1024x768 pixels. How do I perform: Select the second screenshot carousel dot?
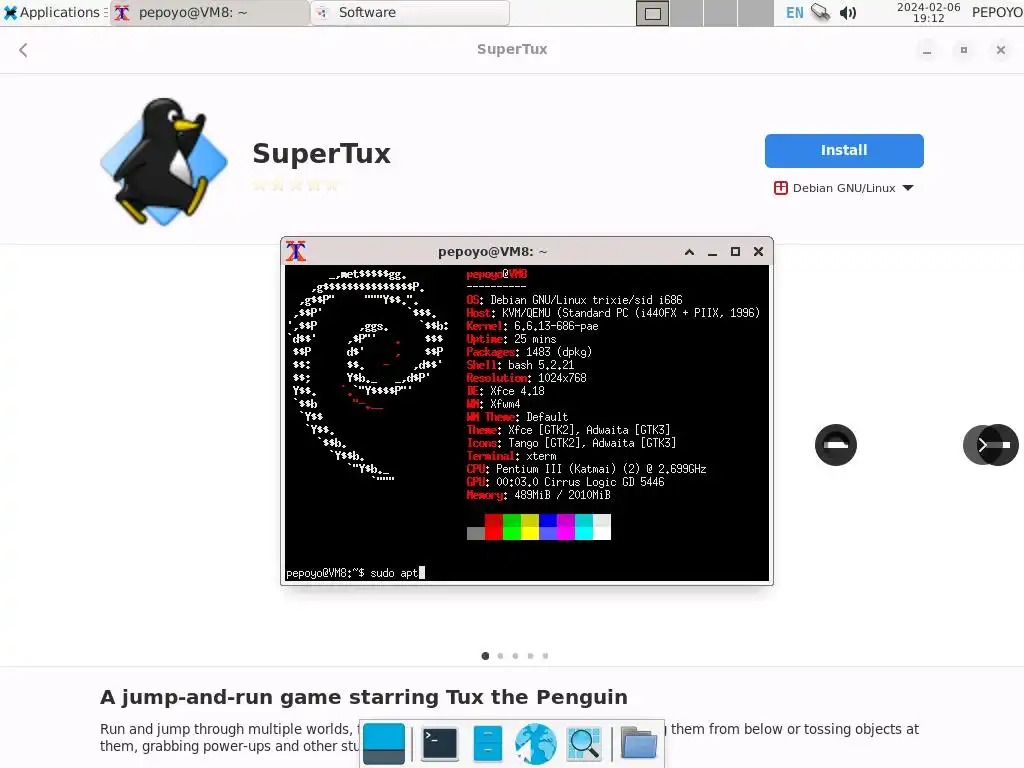[x=500, y=656]
